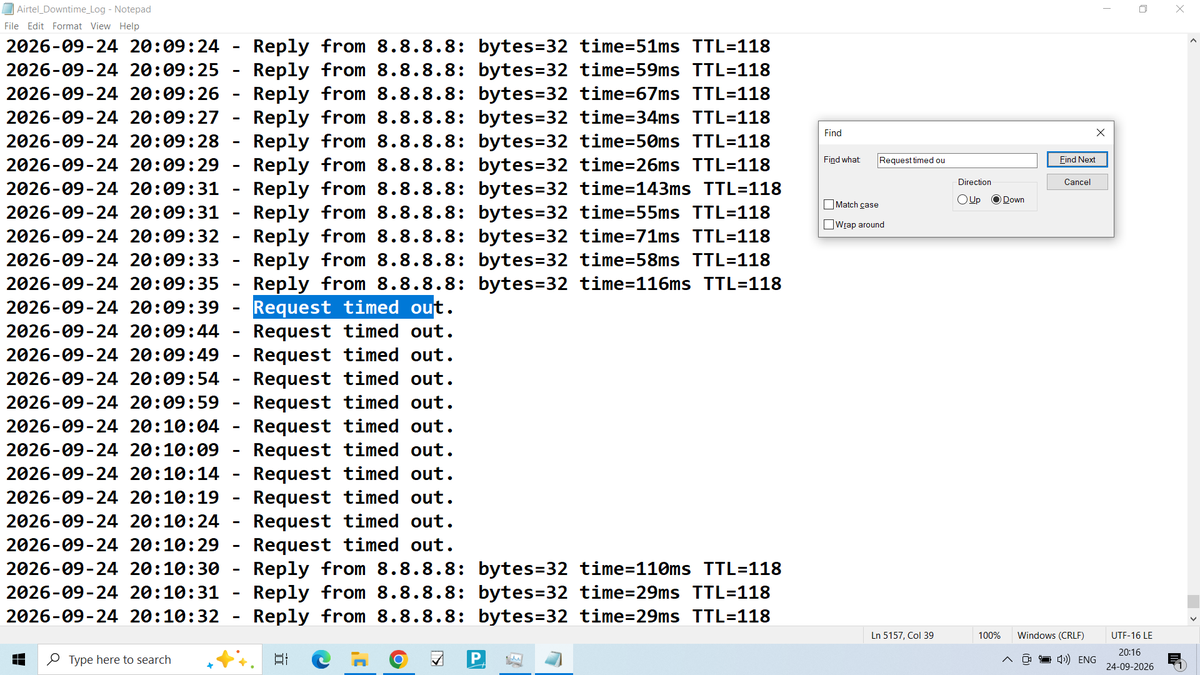Open File Explorer from the taskbar
Viewport: 1200px width, 675px height.
coord(360,660)
